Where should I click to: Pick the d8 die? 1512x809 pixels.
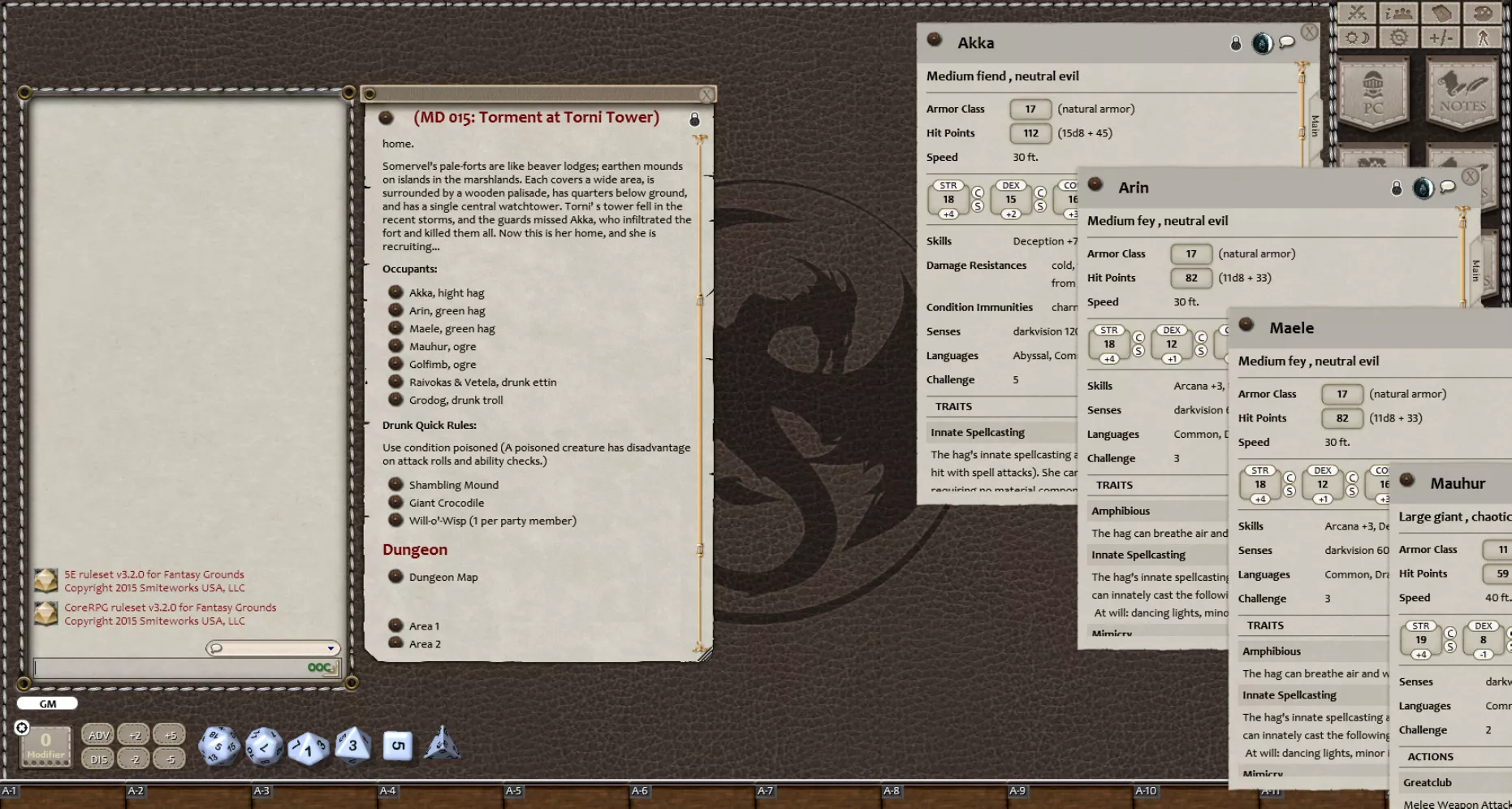353,745
